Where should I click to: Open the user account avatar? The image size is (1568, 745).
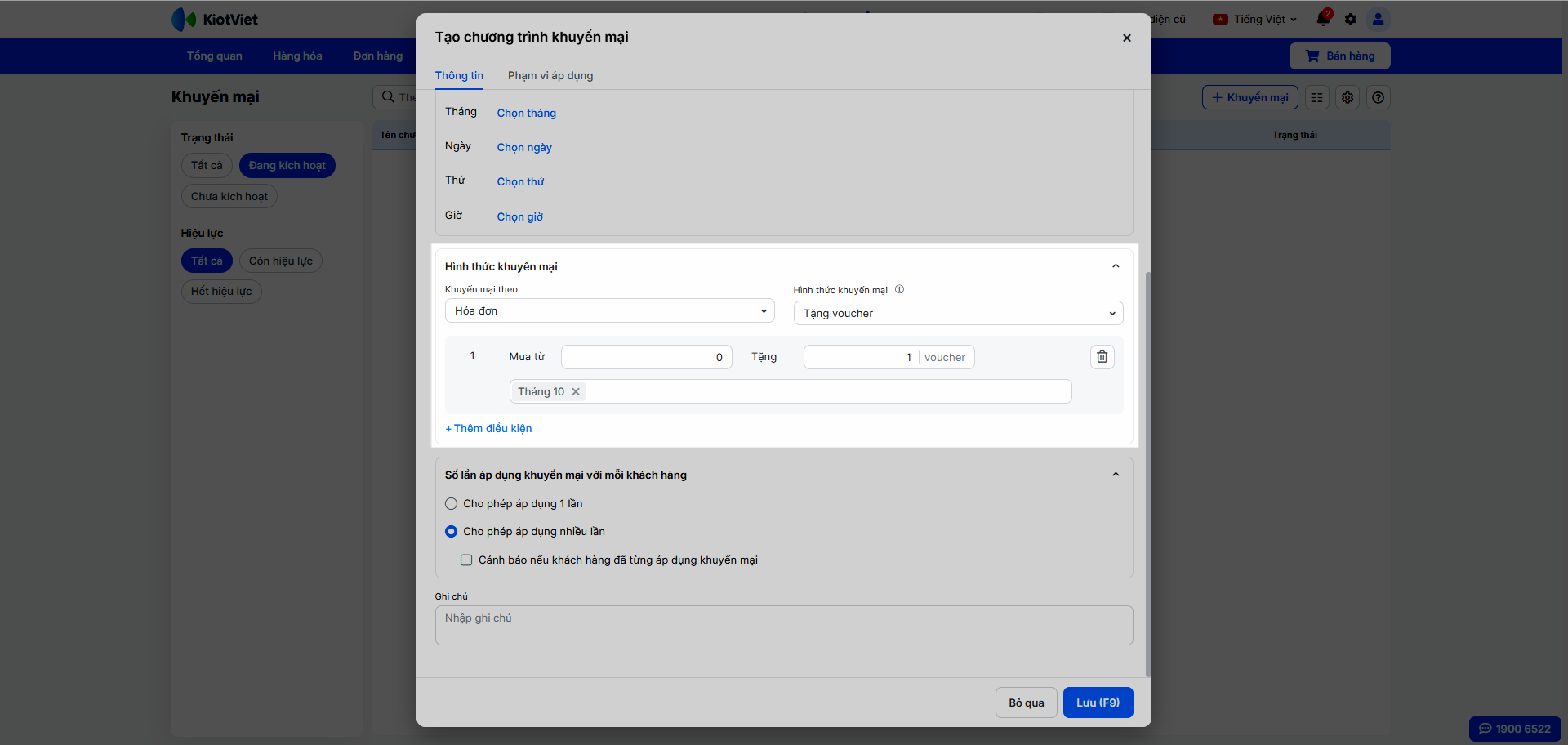(x=1378, y=19)
